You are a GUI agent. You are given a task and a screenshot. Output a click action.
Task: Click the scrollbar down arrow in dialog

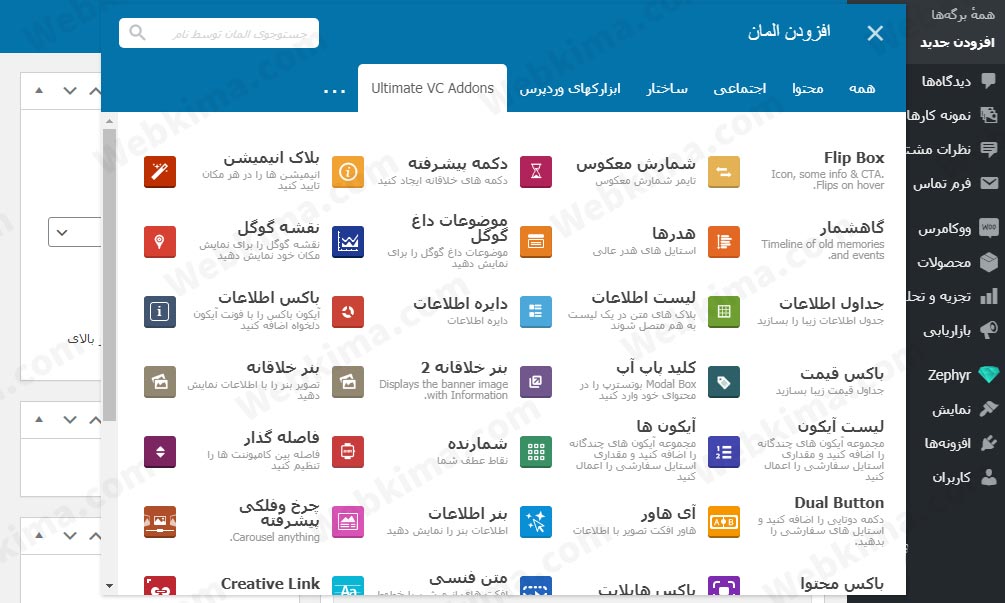point(109,586)
